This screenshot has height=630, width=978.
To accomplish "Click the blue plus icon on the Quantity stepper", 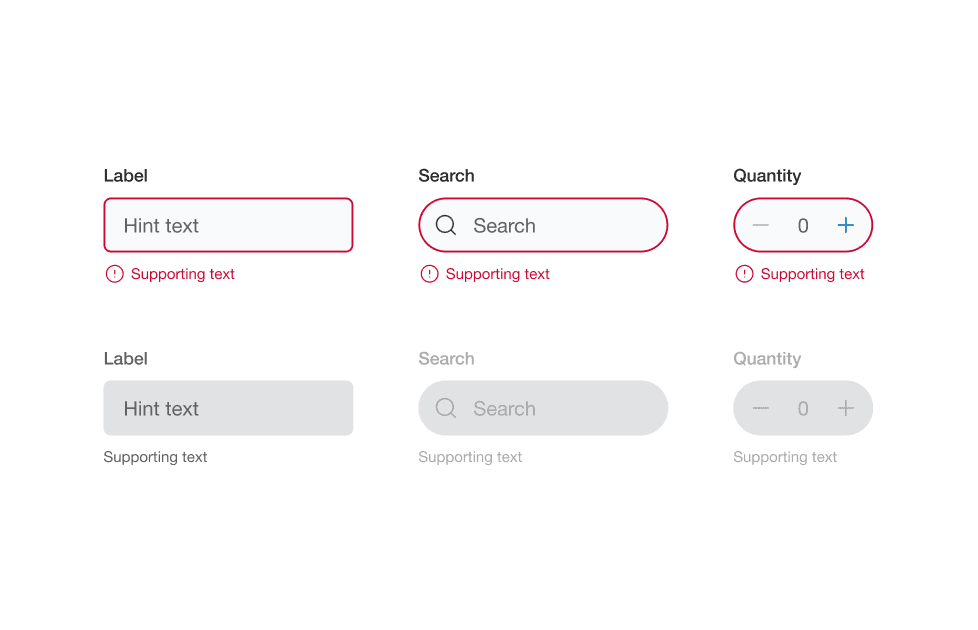I will (845, 225).
